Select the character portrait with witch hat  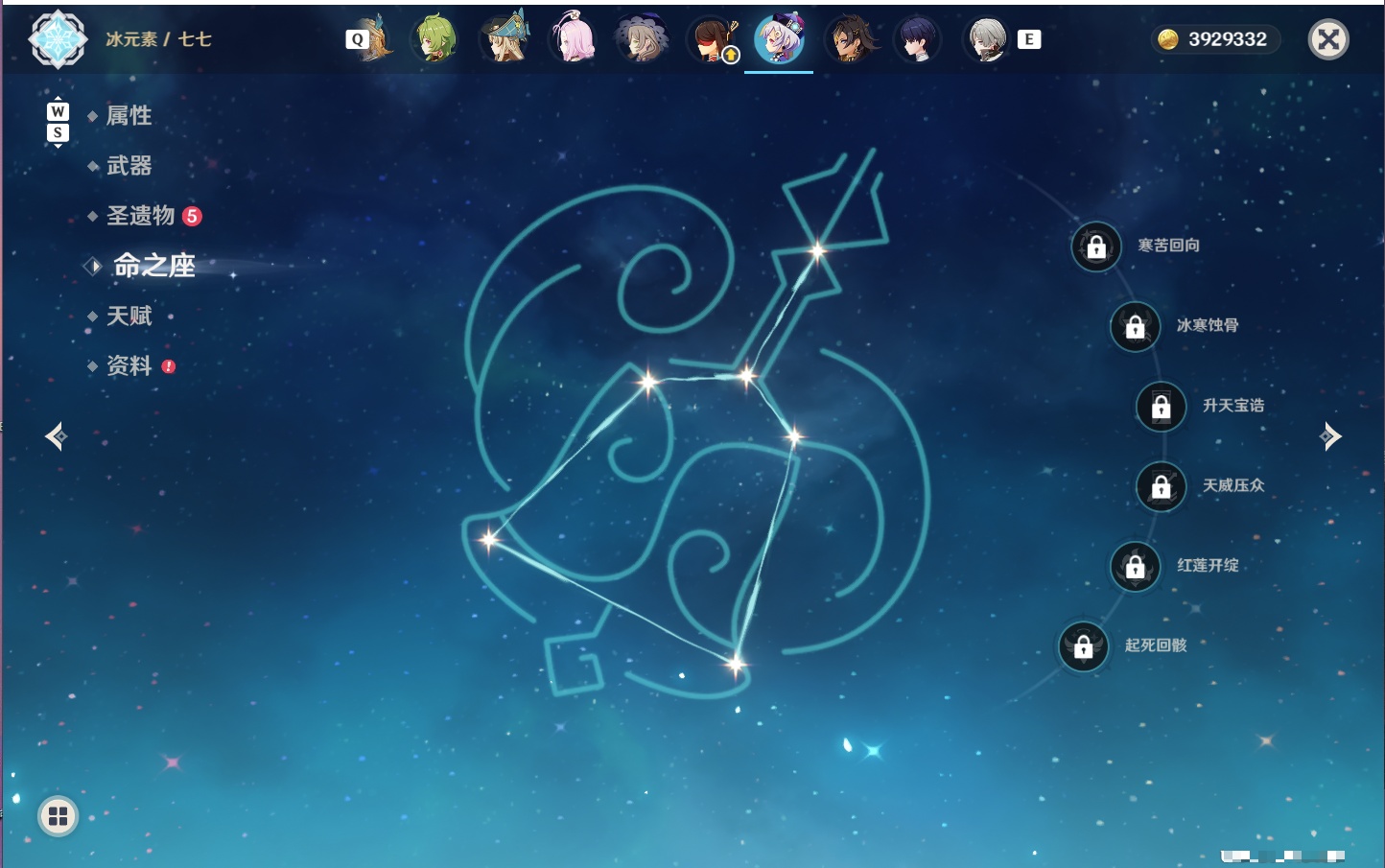click(x=504, y=39)
